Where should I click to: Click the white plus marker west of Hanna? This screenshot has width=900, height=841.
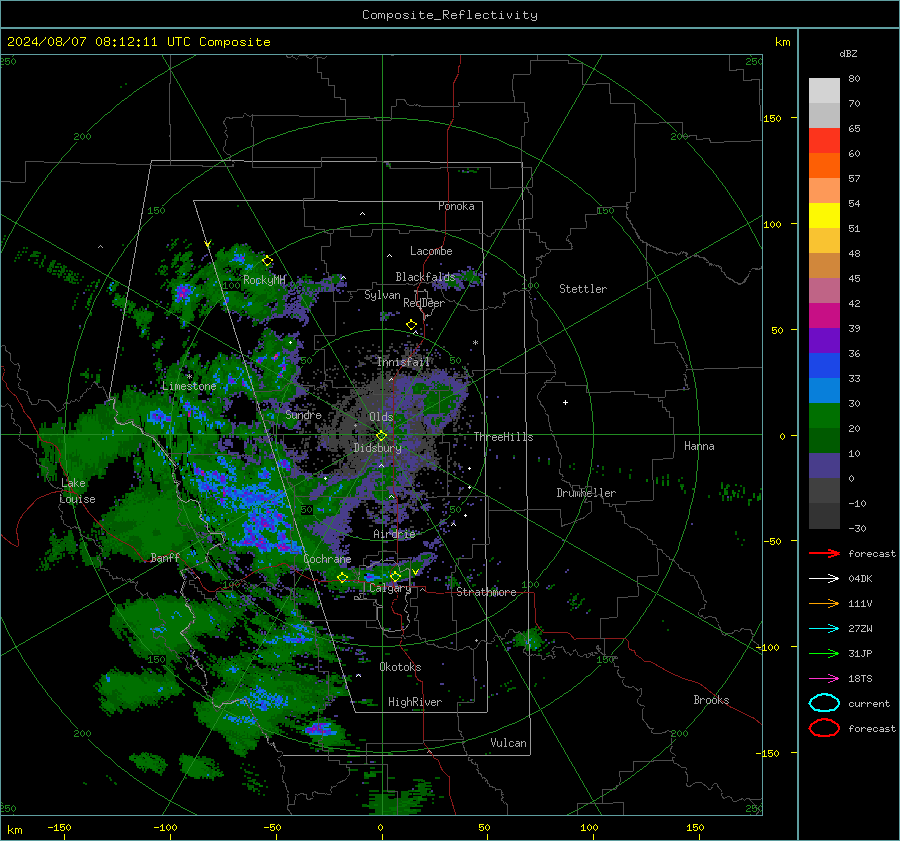(x=565, y=402)
